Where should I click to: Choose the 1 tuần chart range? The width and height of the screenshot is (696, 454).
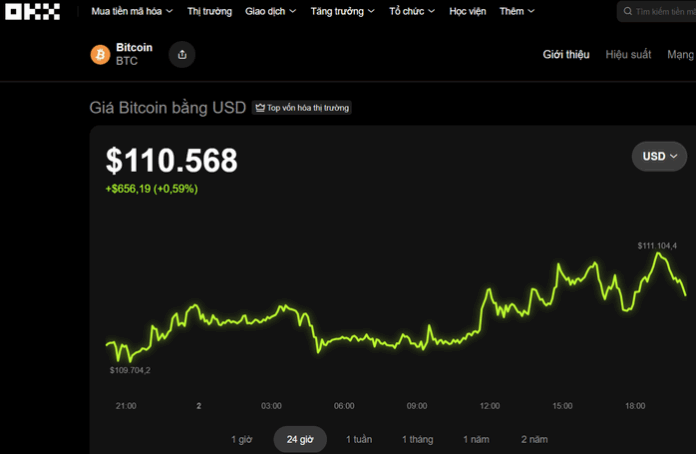point(360,439)
